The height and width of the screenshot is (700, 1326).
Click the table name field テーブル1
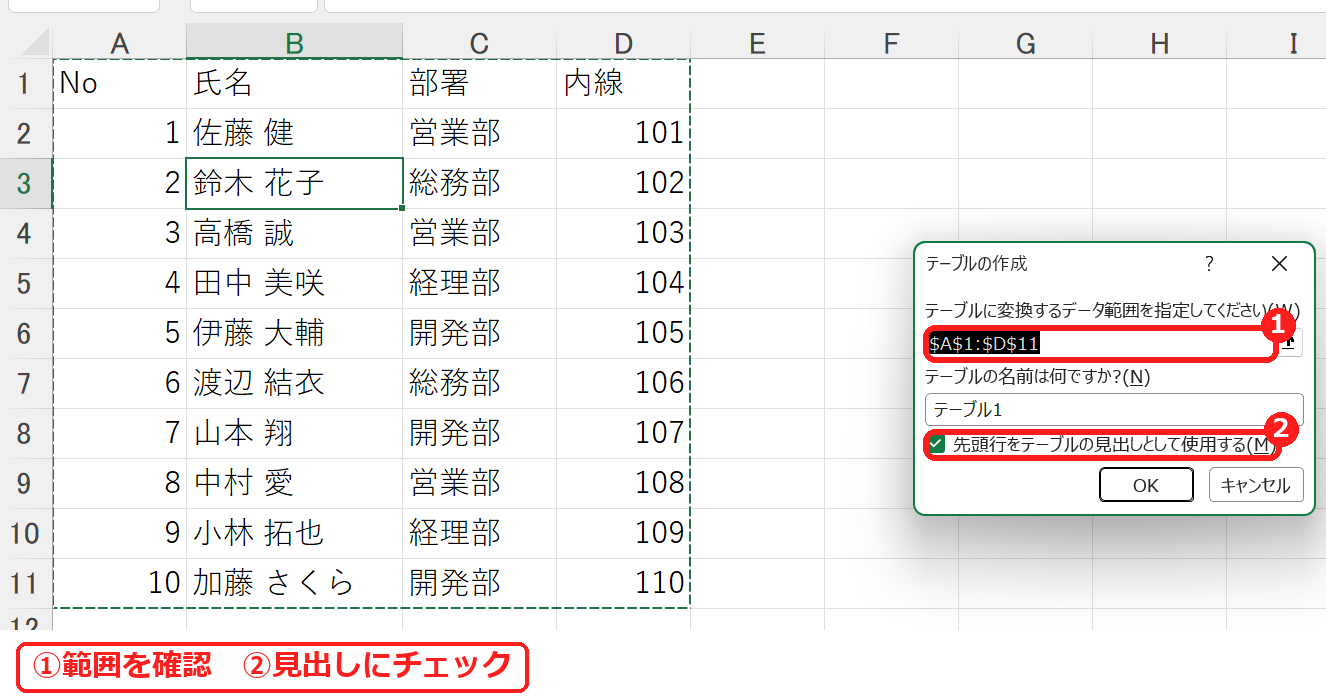click(1115, 409)
